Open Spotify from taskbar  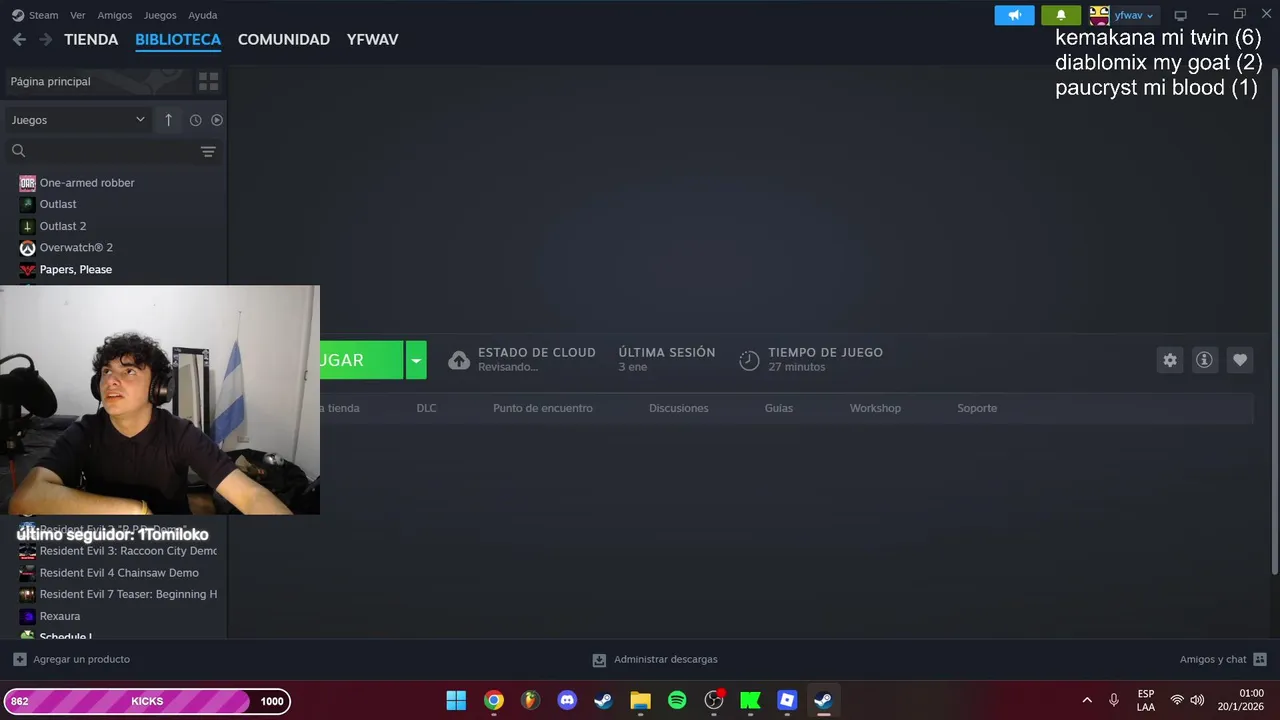[677, 700]
